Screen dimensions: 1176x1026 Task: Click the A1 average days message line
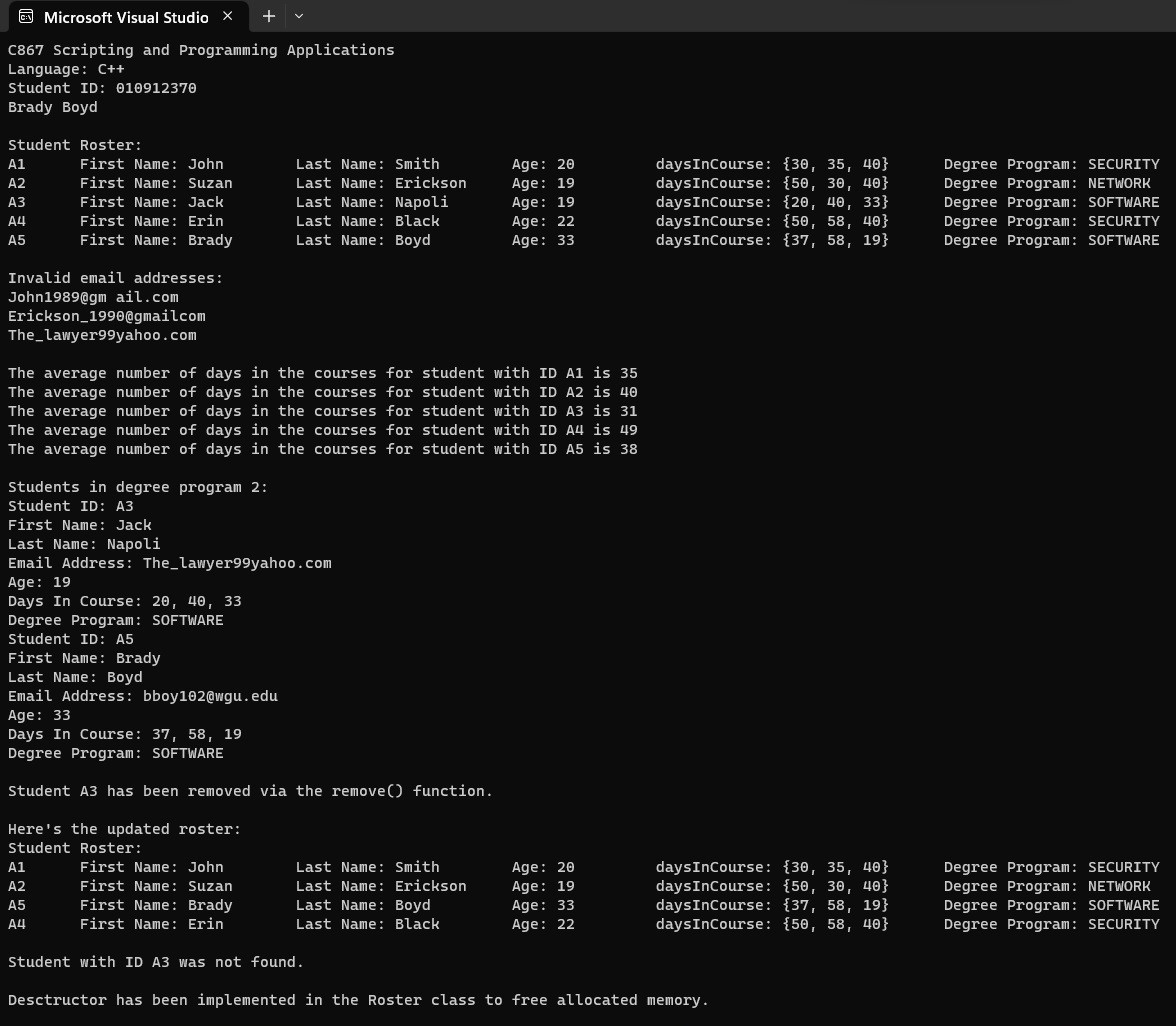[320, 372]
